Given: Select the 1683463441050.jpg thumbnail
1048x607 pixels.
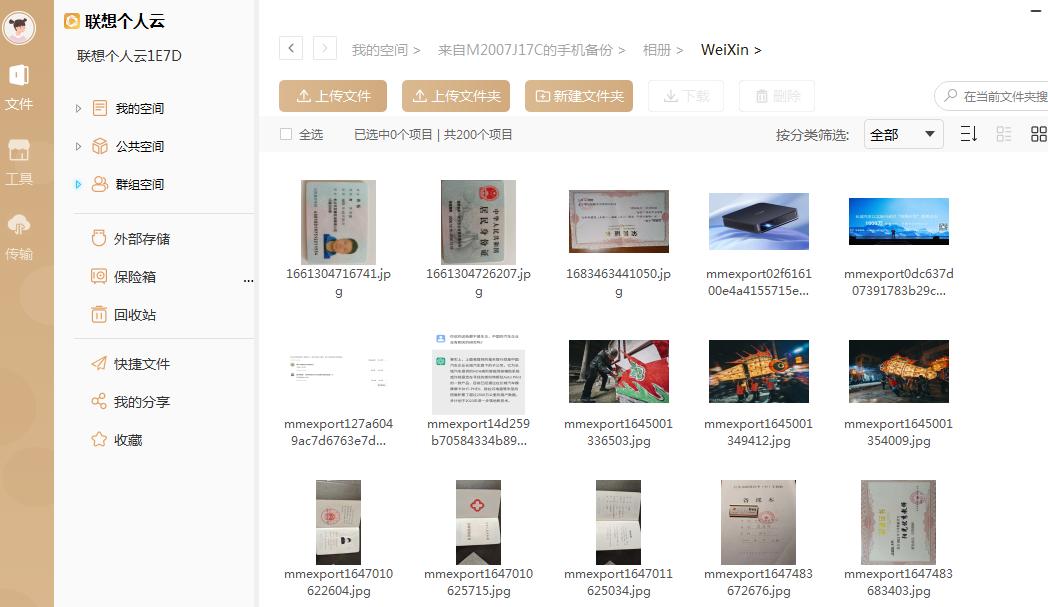Looking at the screenshot, I should 618,221.
